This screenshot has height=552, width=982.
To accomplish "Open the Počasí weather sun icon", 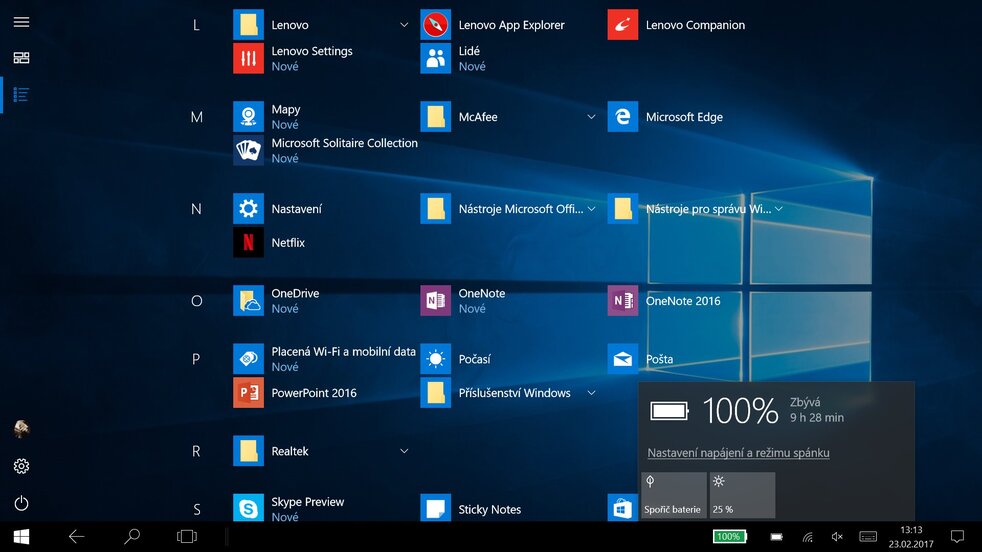I will point(435,359).
